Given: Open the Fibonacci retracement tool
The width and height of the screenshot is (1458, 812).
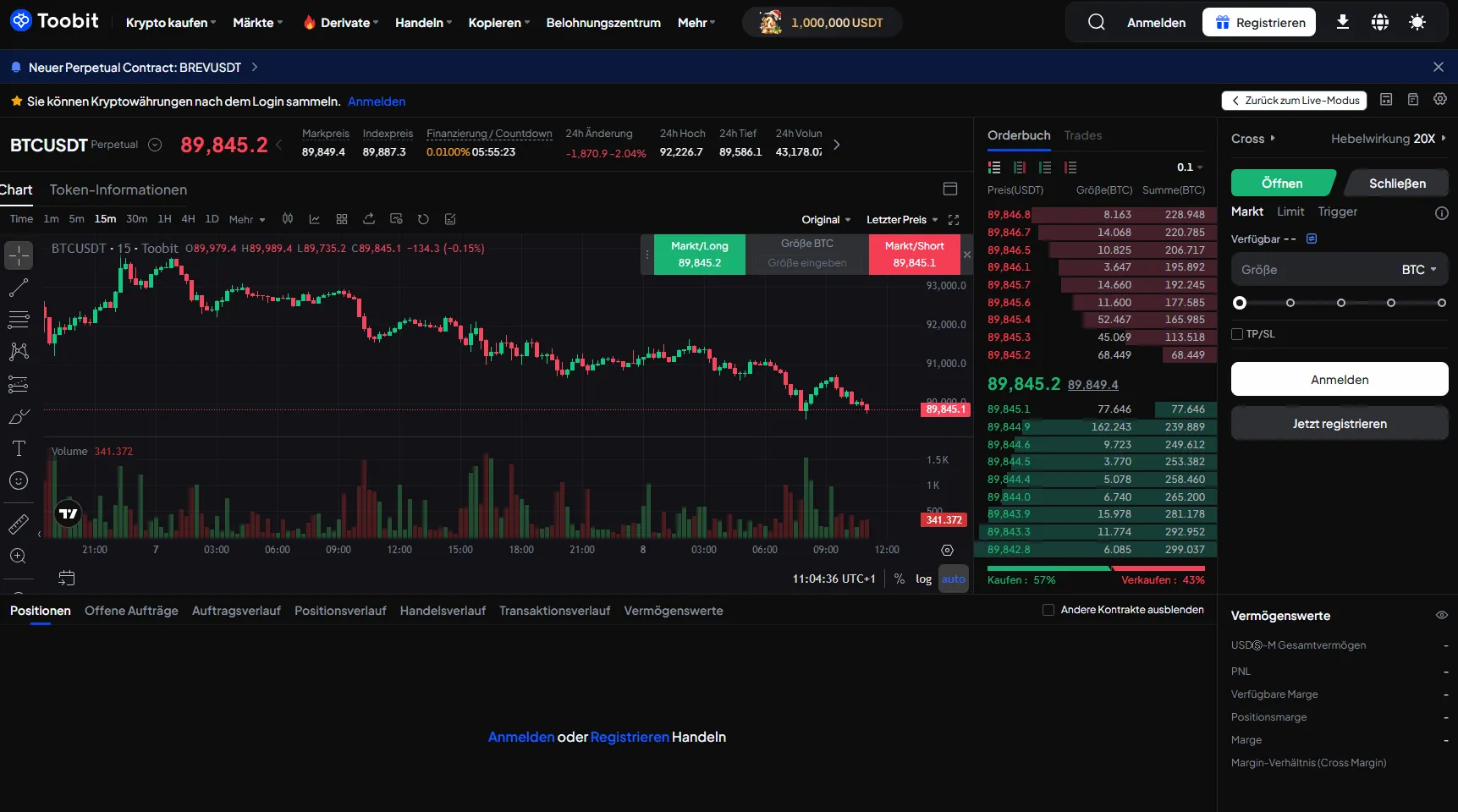Looking at the screenshot, I should click(19, 320).
